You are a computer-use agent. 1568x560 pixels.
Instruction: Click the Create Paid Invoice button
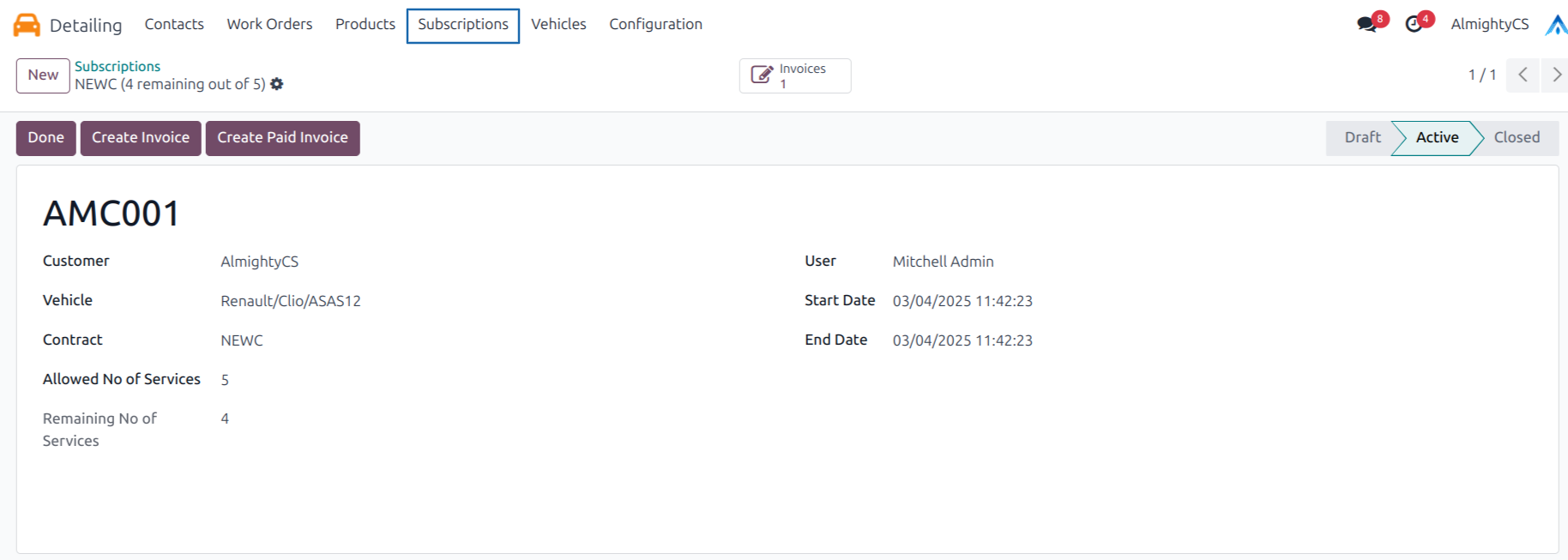click(282, 137)
